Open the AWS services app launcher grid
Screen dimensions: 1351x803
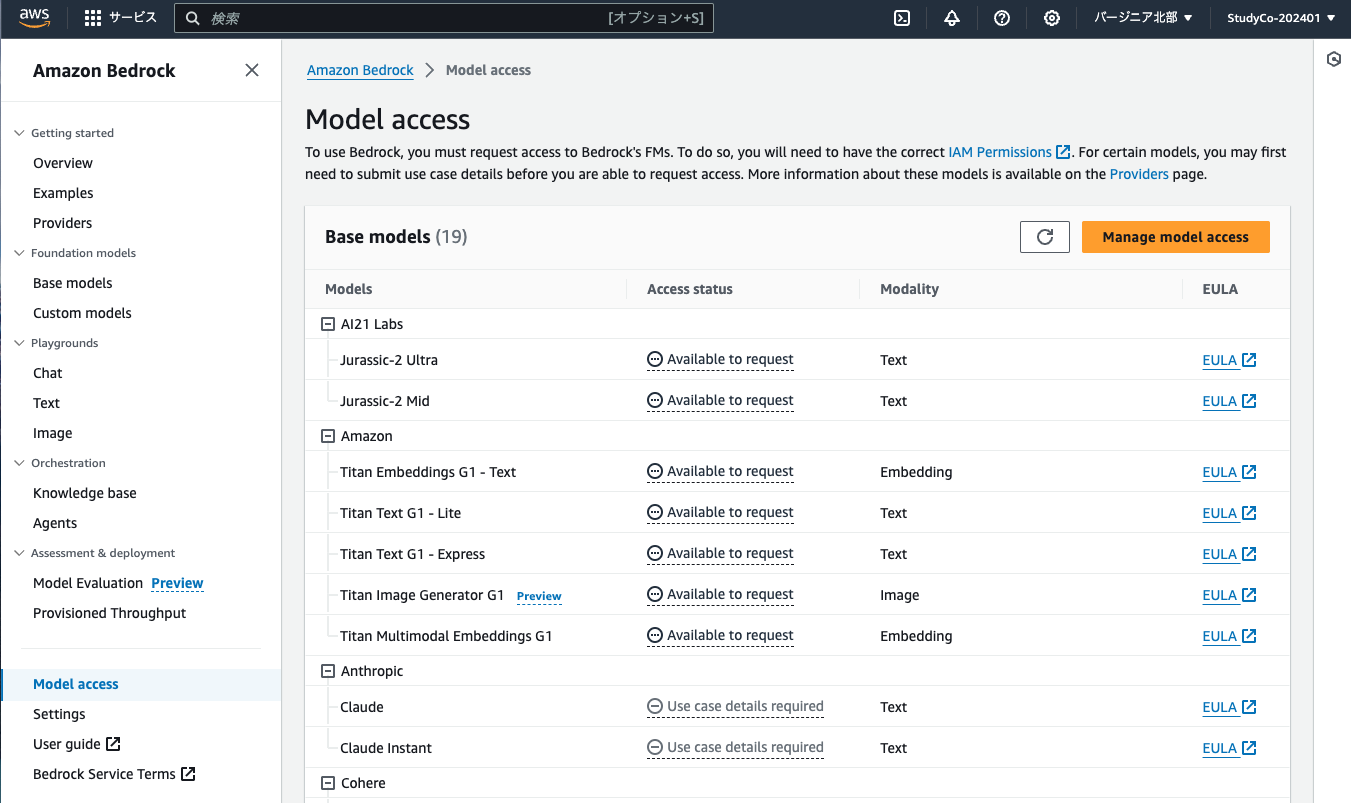[91, 17]
